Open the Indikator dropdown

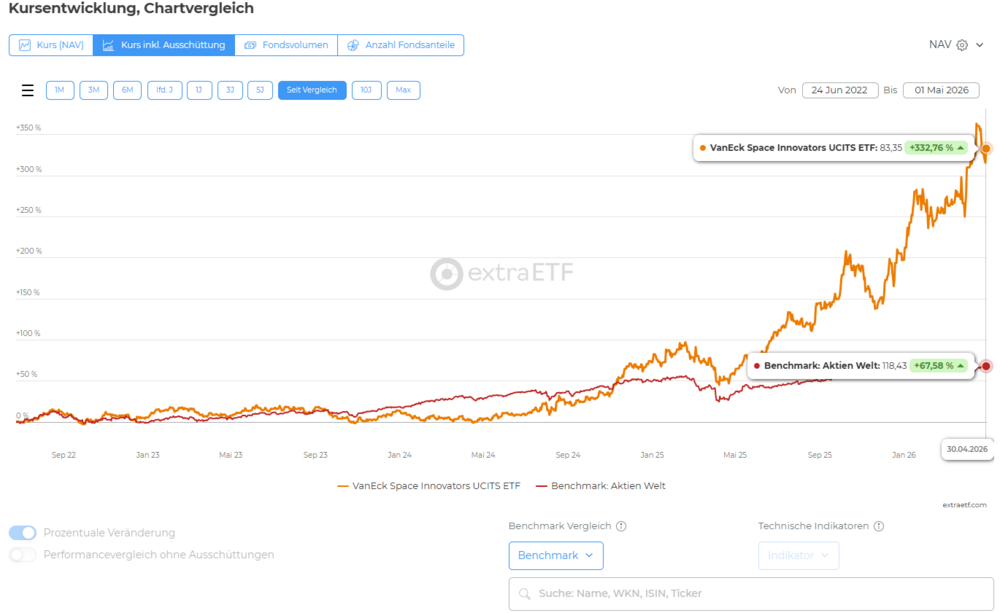[x=798, y=556]
